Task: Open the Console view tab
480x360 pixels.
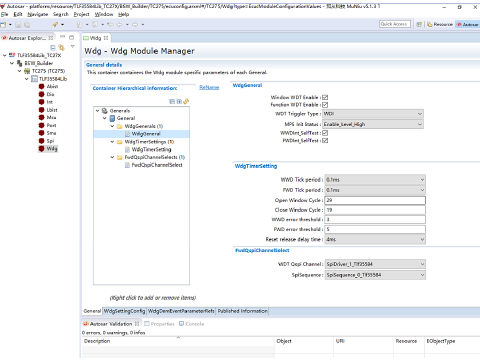Action: (192, 324)
